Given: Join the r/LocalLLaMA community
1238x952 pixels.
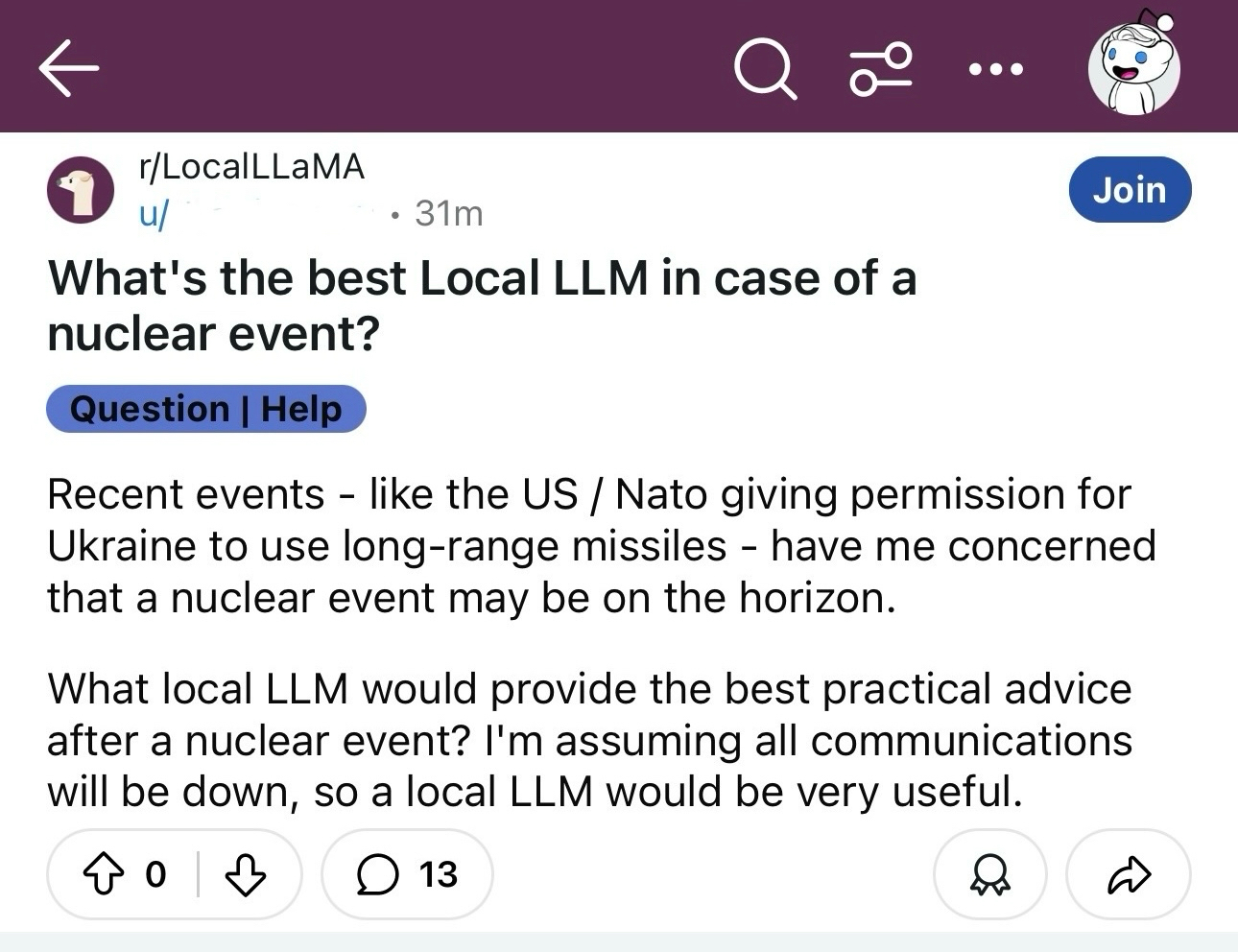Looking at the screenshot, I should pos(1130,189).
